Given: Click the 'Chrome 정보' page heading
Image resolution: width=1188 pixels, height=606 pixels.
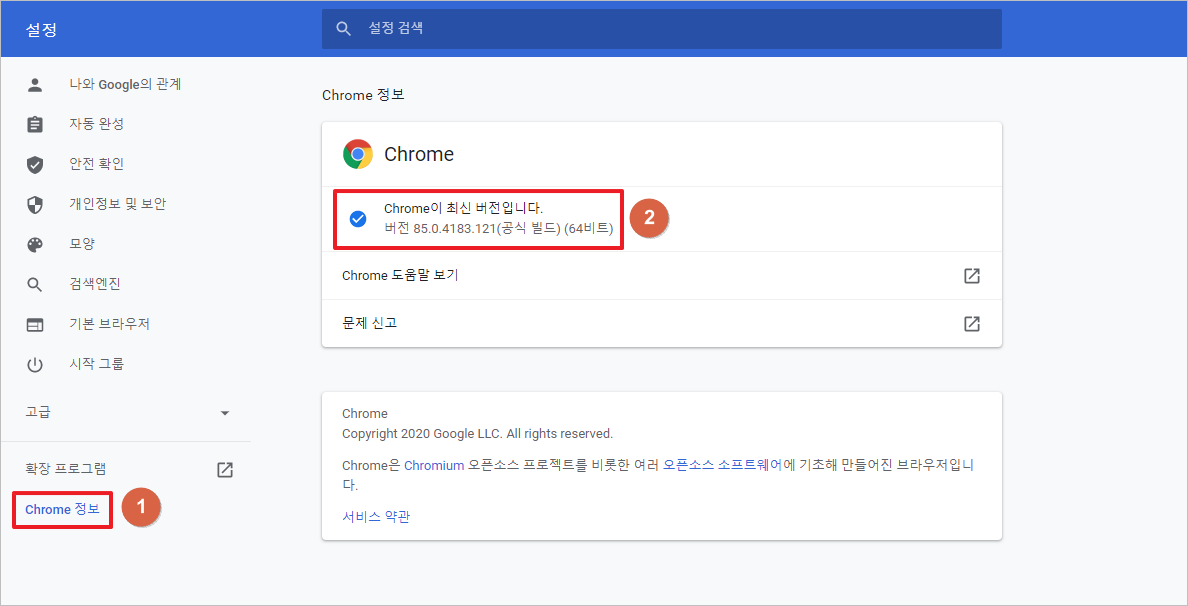Looking at the screenshot, I should 363,95.
